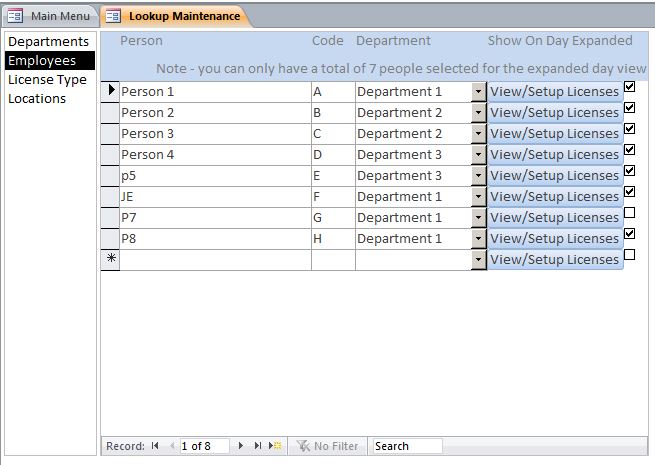Click View/Setup Licenses for P8
This screenshot has height=465, width=655.
555,238
